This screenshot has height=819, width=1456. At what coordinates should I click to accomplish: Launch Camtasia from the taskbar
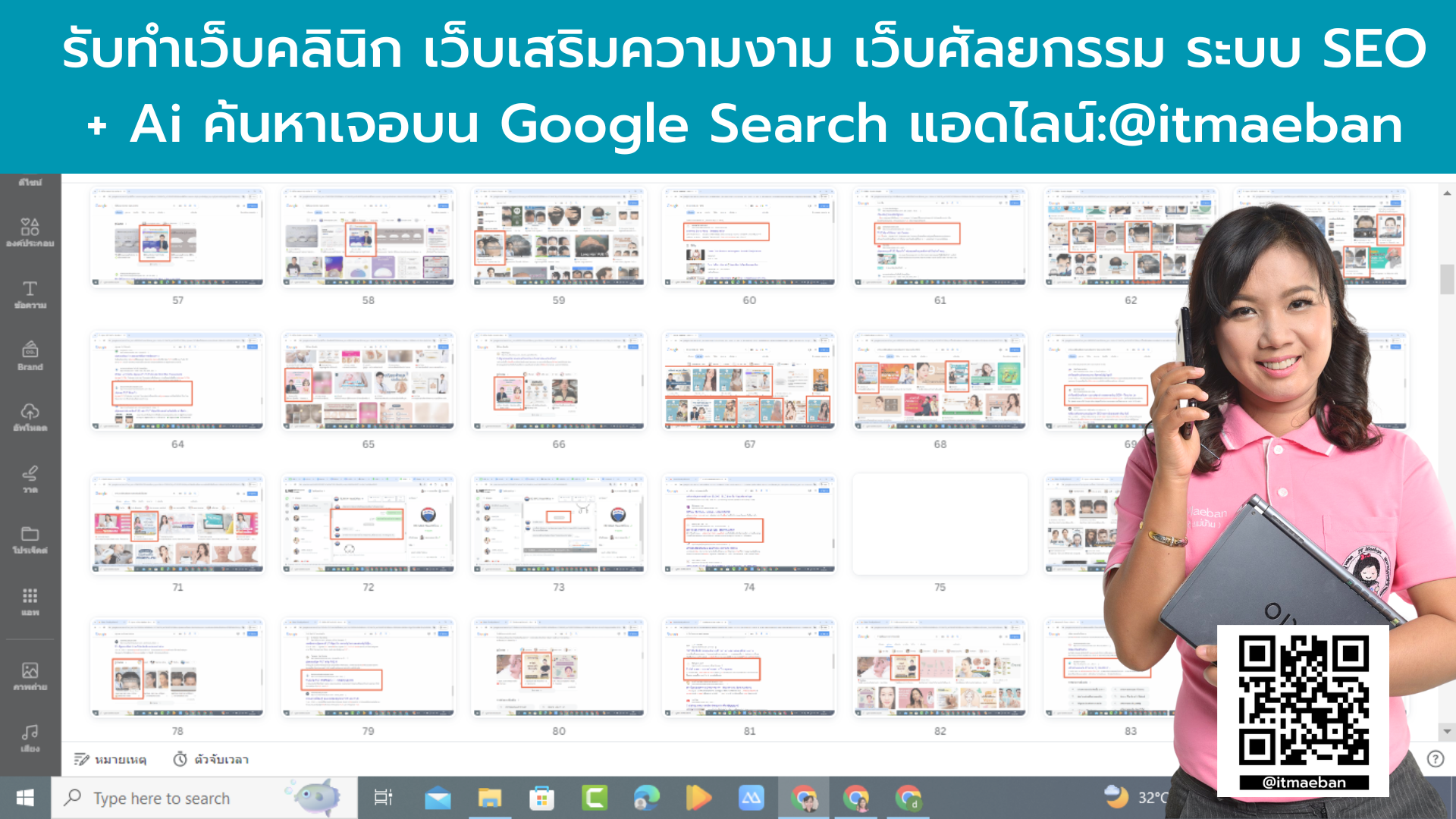point(595,797)
